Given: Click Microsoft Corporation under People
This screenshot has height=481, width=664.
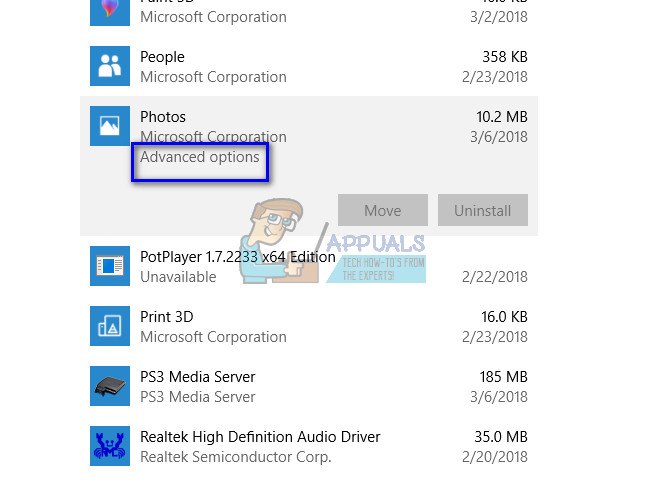Looking at the screenshot, I should 213,77.
